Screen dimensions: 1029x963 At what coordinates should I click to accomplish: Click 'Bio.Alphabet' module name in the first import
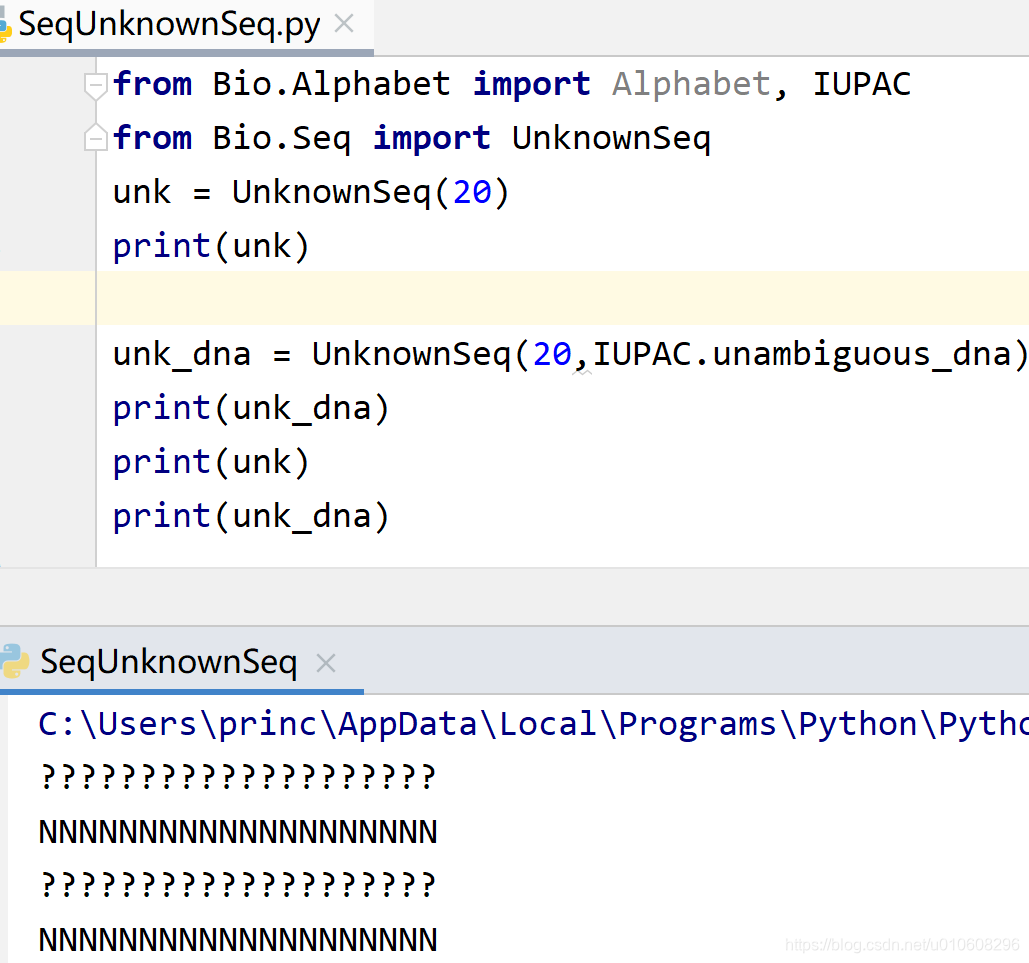tap(331, 84)
